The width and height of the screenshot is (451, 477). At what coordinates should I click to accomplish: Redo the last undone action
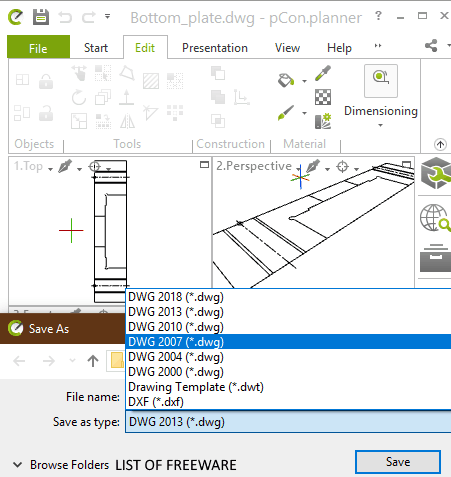(x=88, y=17)
